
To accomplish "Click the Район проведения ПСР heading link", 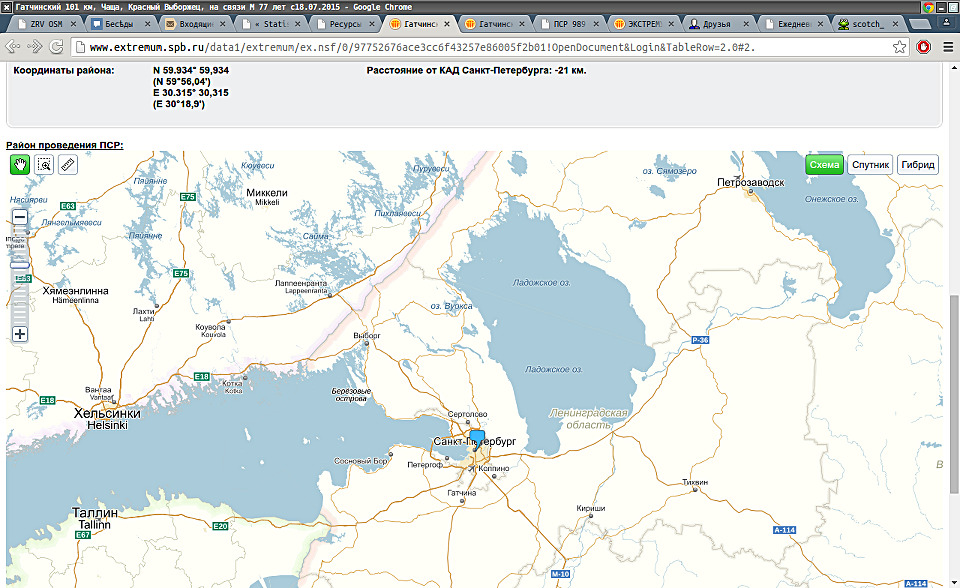I will click(x=64, y=145).
